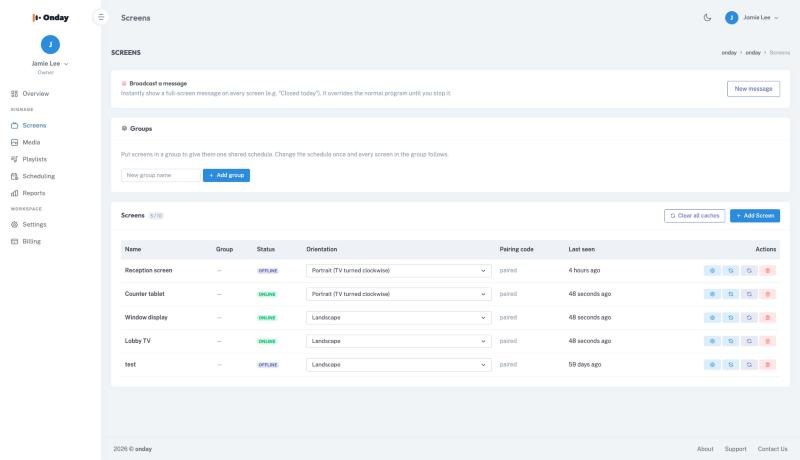Click purple reload icon for Window display
The height and width of the screenshot is (460, 800).
(x=749, y=317)
